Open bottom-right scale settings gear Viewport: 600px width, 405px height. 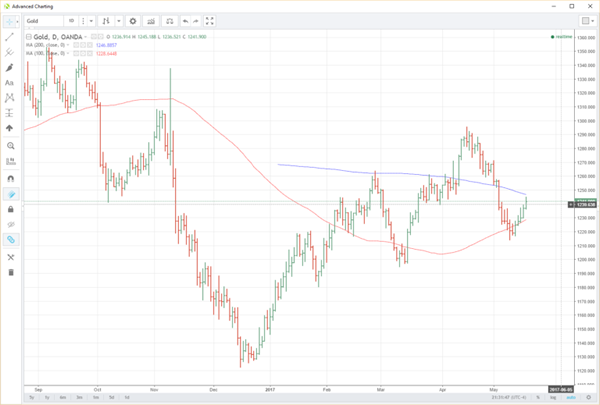point(589,398)
